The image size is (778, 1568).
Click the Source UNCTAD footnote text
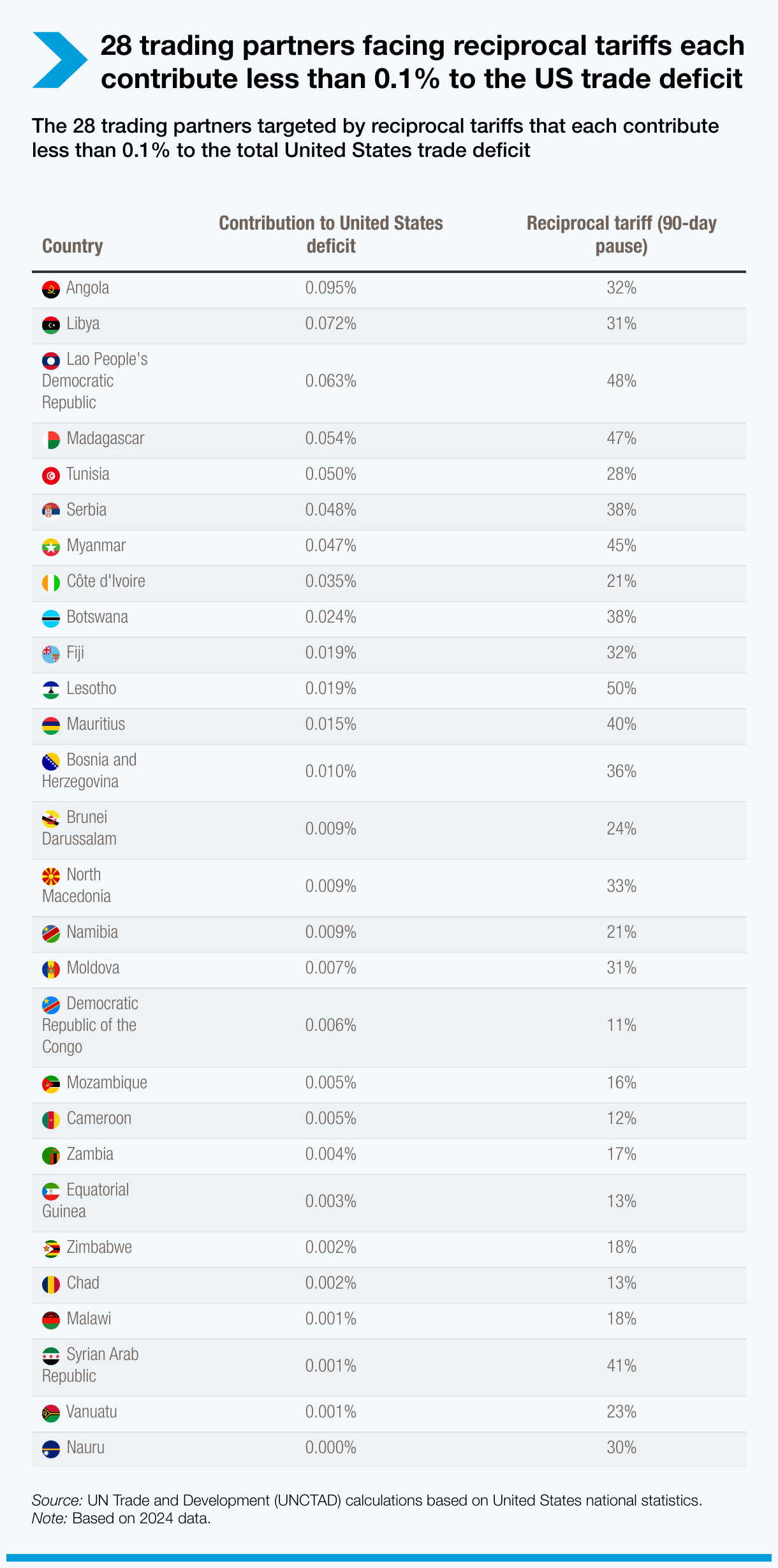[x=367, y=1500]
